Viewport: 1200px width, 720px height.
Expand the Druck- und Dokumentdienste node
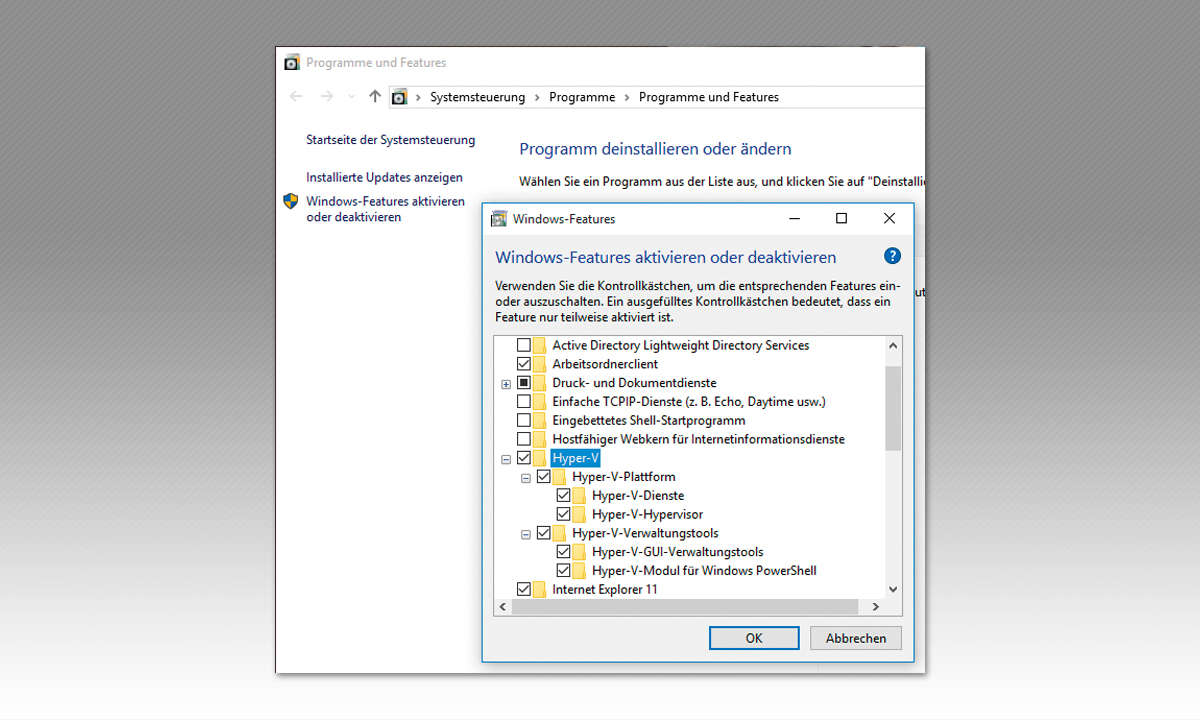pyautogui.click(x=506, y=384)
